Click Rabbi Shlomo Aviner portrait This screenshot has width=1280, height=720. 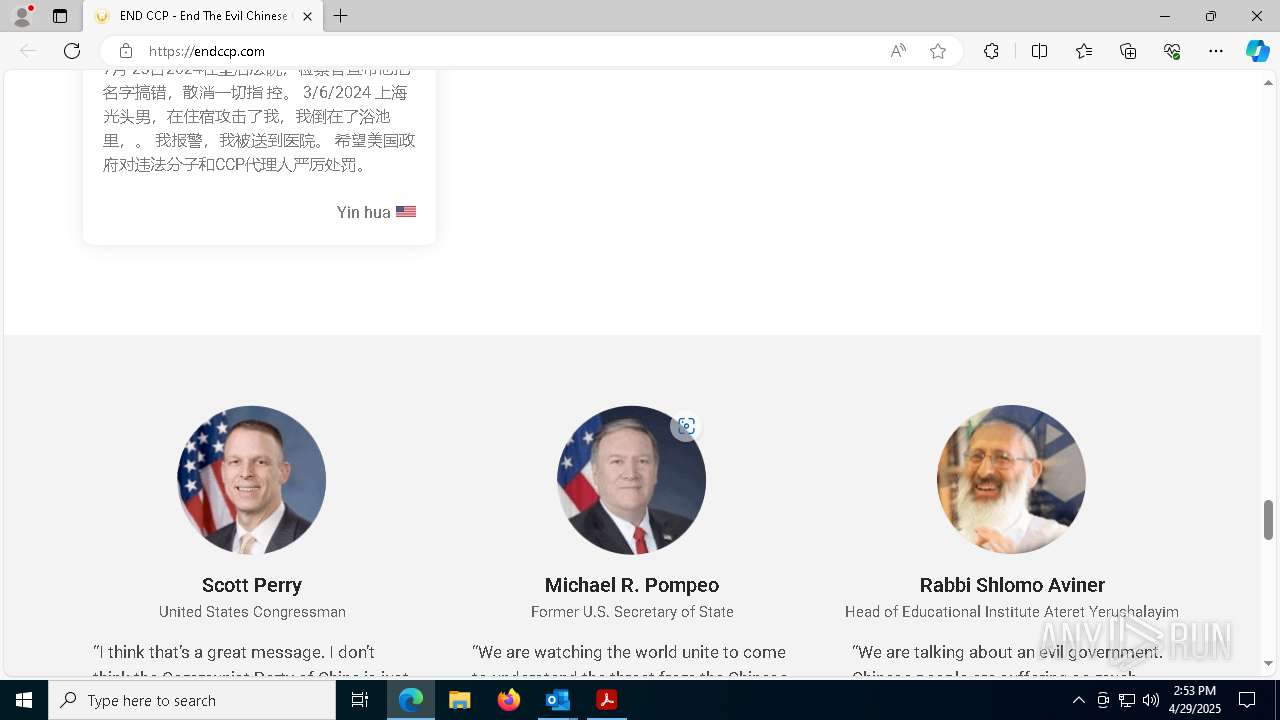1011,480
